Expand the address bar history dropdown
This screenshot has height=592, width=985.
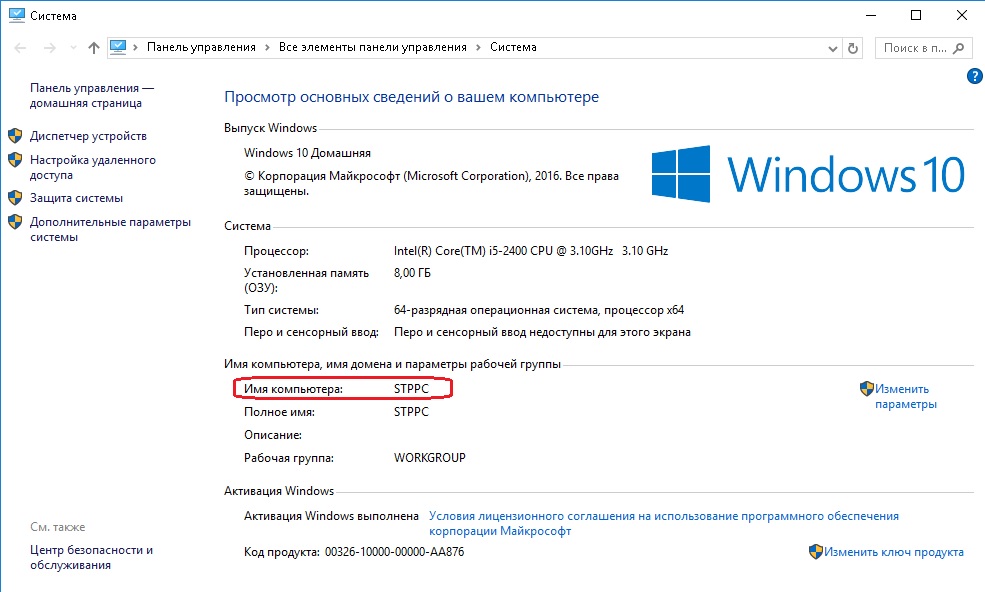coord(832,48)
